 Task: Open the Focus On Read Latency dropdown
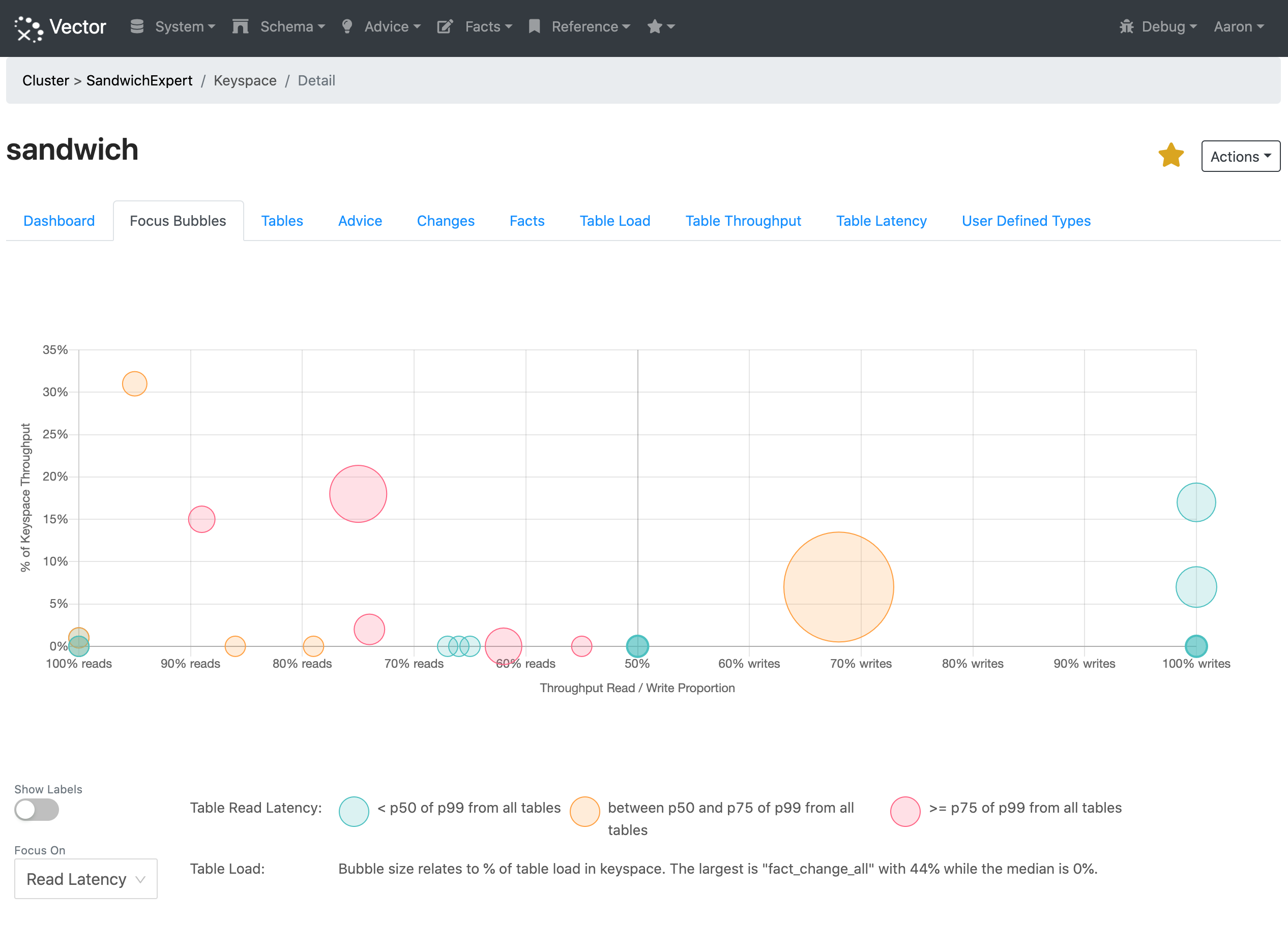tap(86, 878)
